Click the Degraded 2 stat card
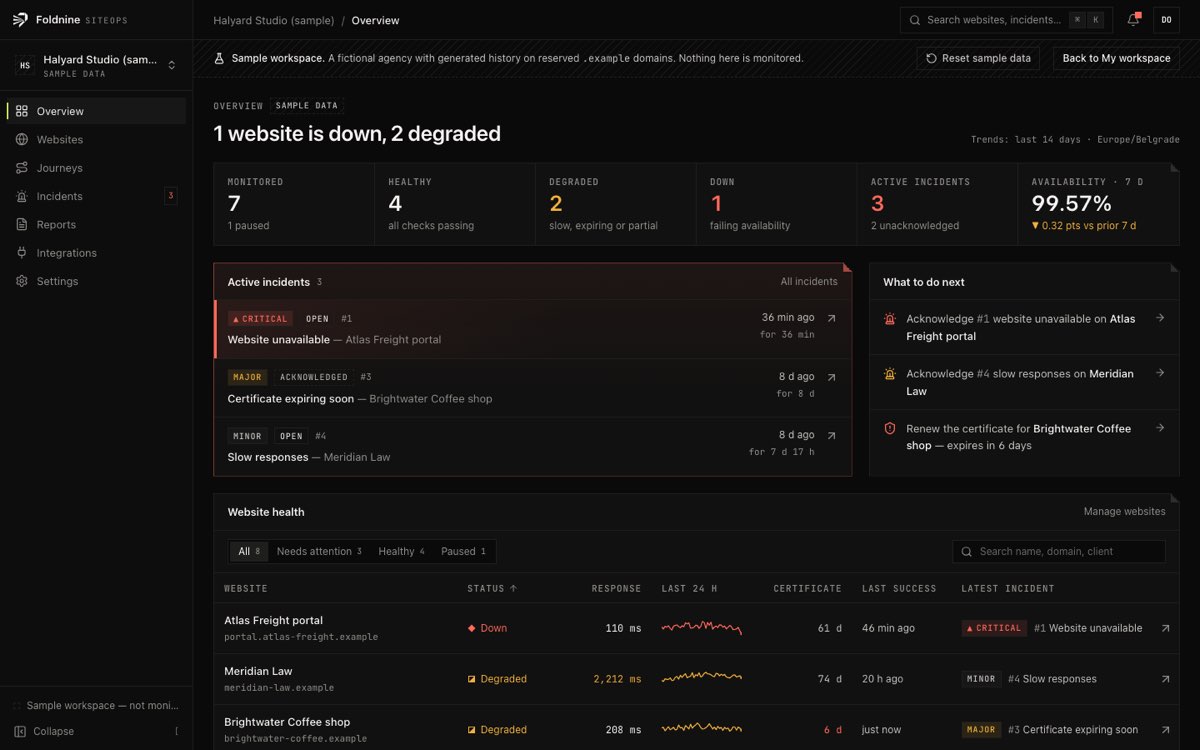The image size is (1200, 750). pyautogui.click(x=616, y=204)
